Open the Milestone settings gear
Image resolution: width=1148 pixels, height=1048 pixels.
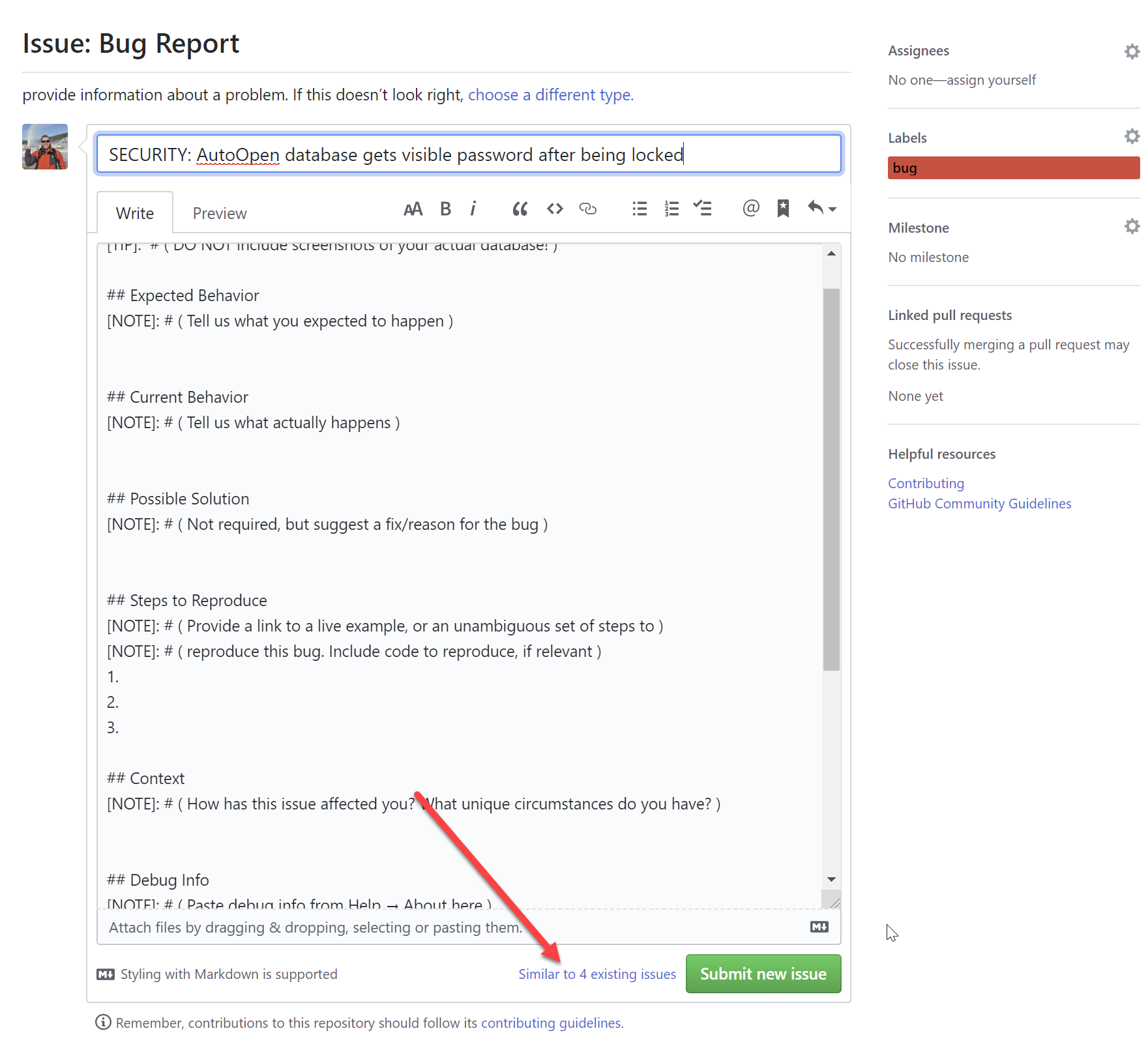(1131, 226)
